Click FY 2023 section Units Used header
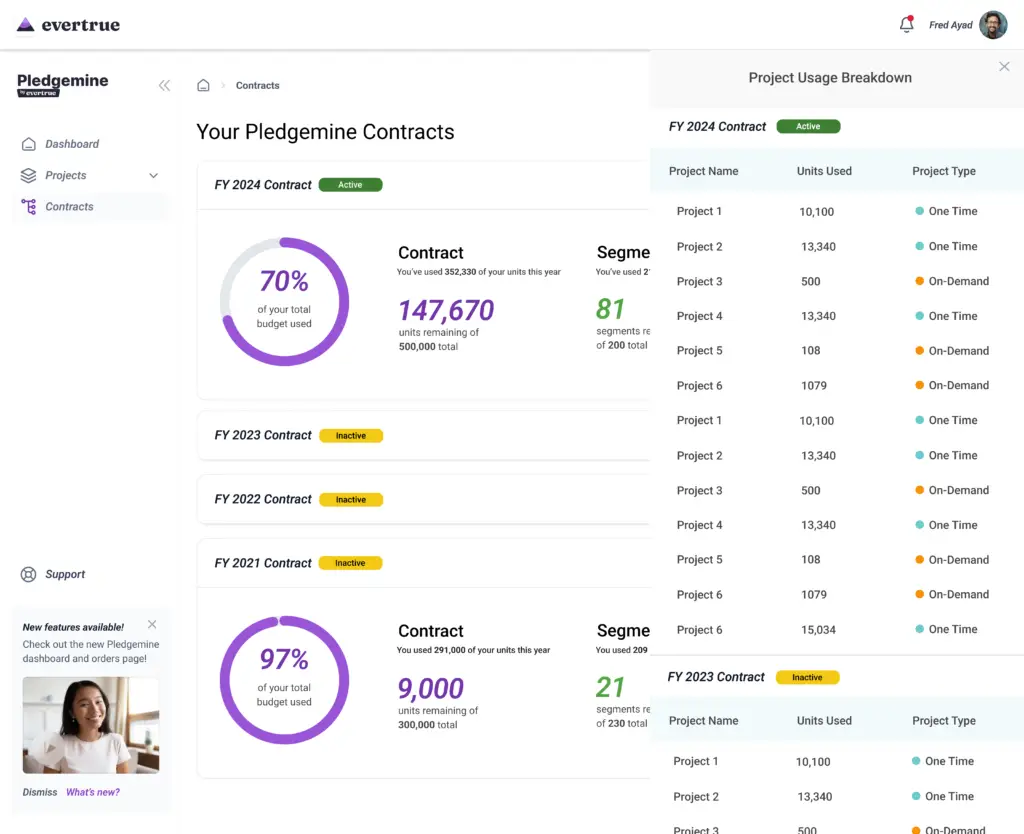This screenshot has height=834, width=1024. pos(824,721)
